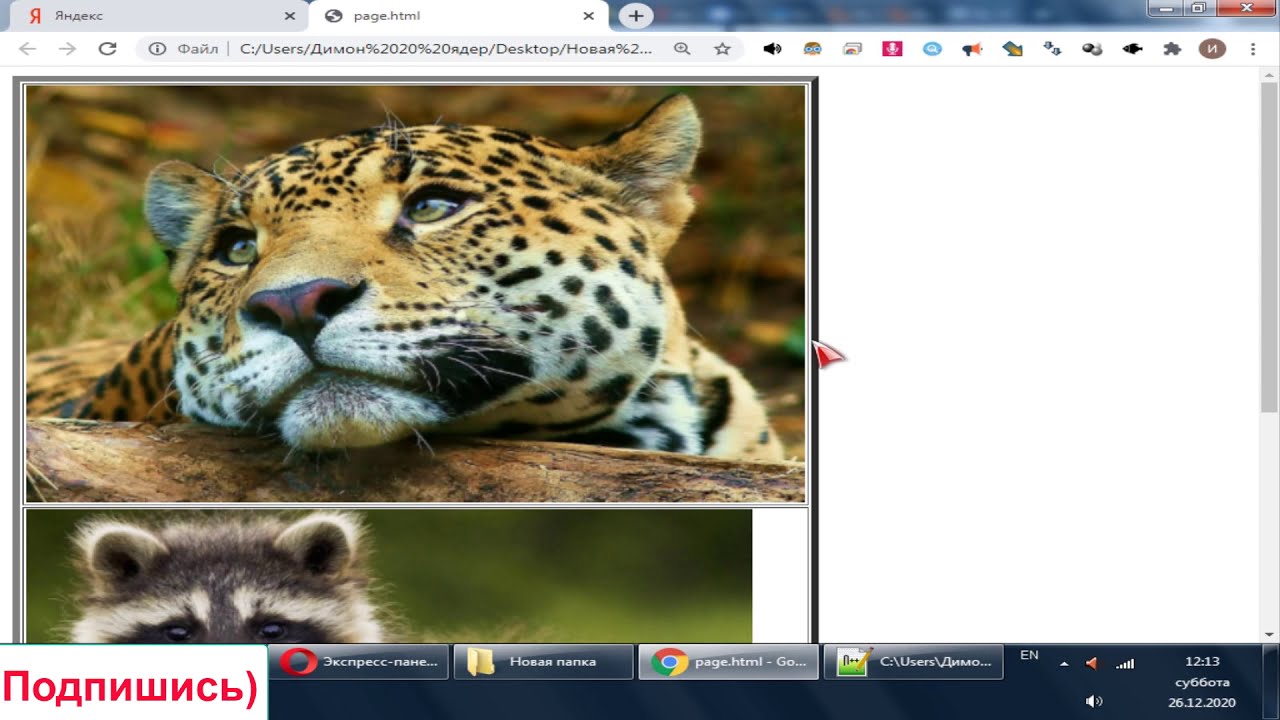The height and width of the screenshot is (720, 1280).
Task: Click the EN language indicator
Action: pyautogui.click(x=1029, y=656)
